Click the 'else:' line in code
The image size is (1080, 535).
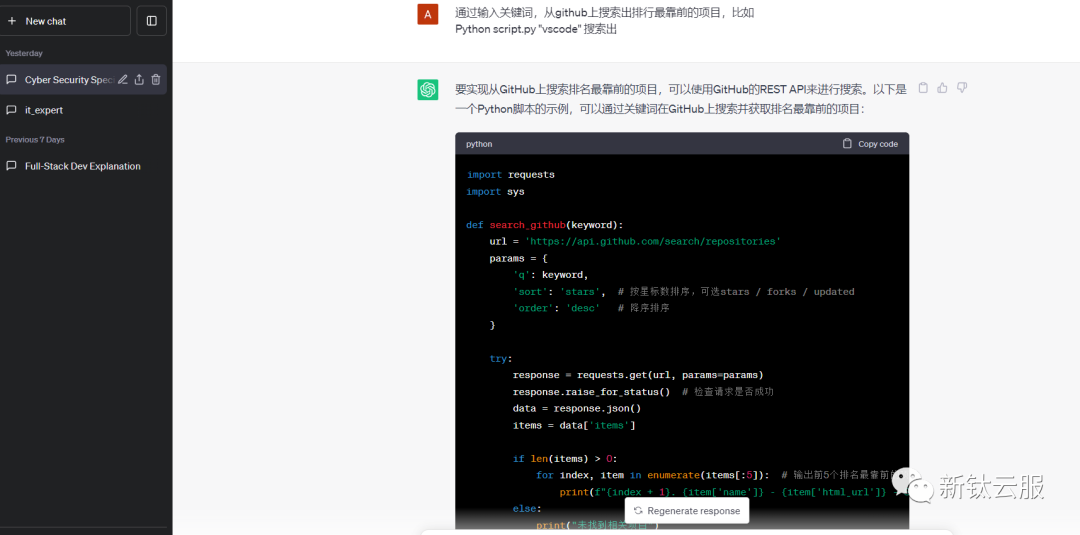click(x=527, y=509)
